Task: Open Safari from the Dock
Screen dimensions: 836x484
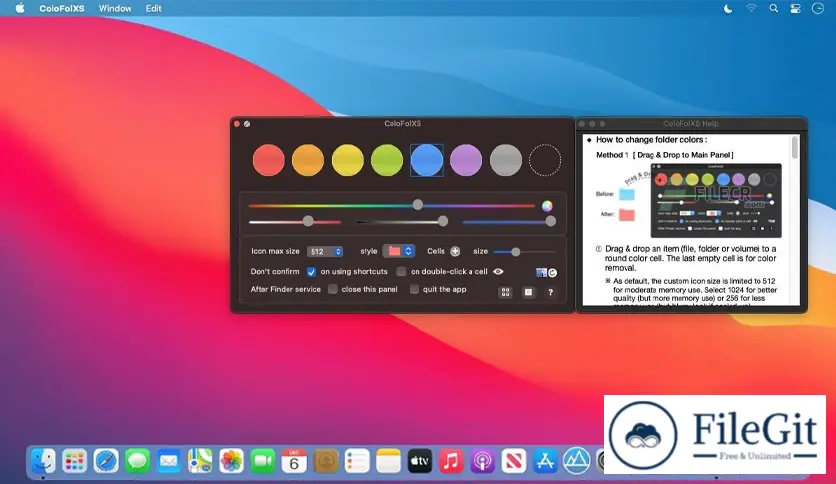Action: click(106, 461)
